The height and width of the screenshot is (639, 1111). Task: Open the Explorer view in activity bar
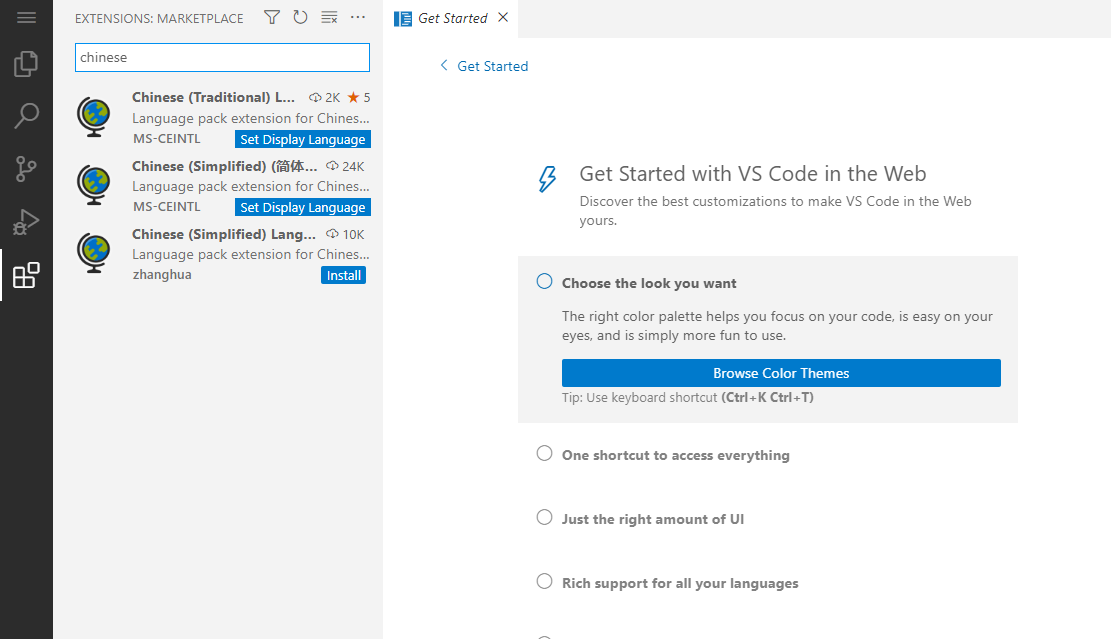(x=26, y=64)
